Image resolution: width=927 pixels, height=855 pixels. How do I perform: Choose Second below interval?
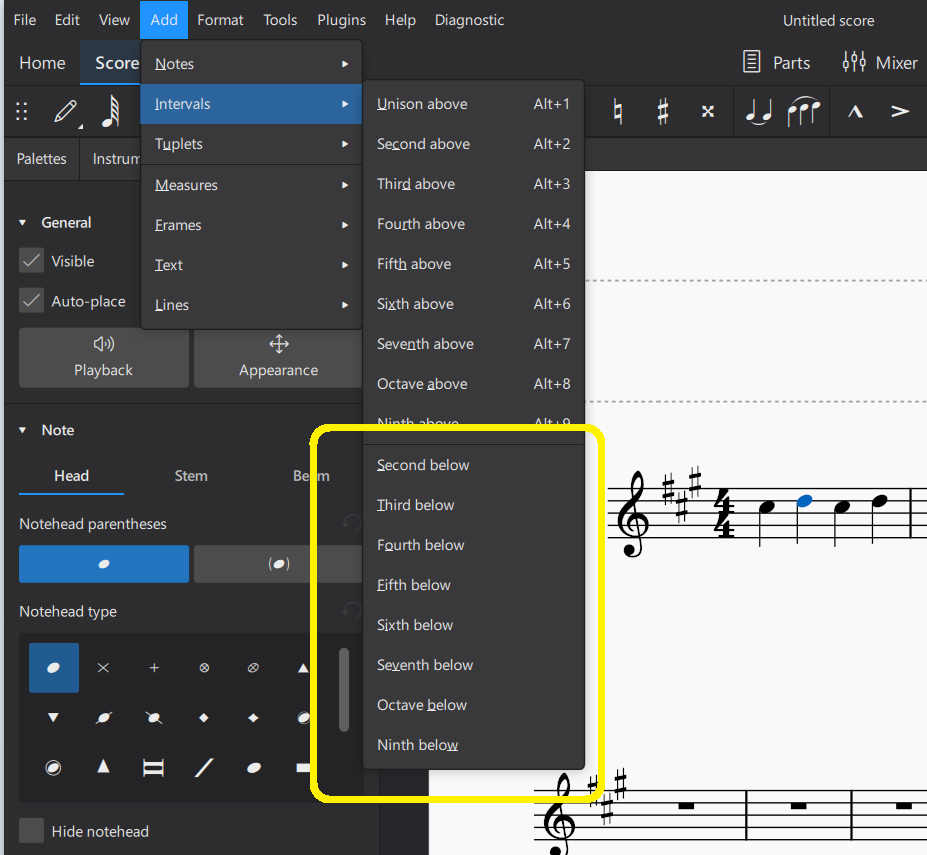coord(474,465)
